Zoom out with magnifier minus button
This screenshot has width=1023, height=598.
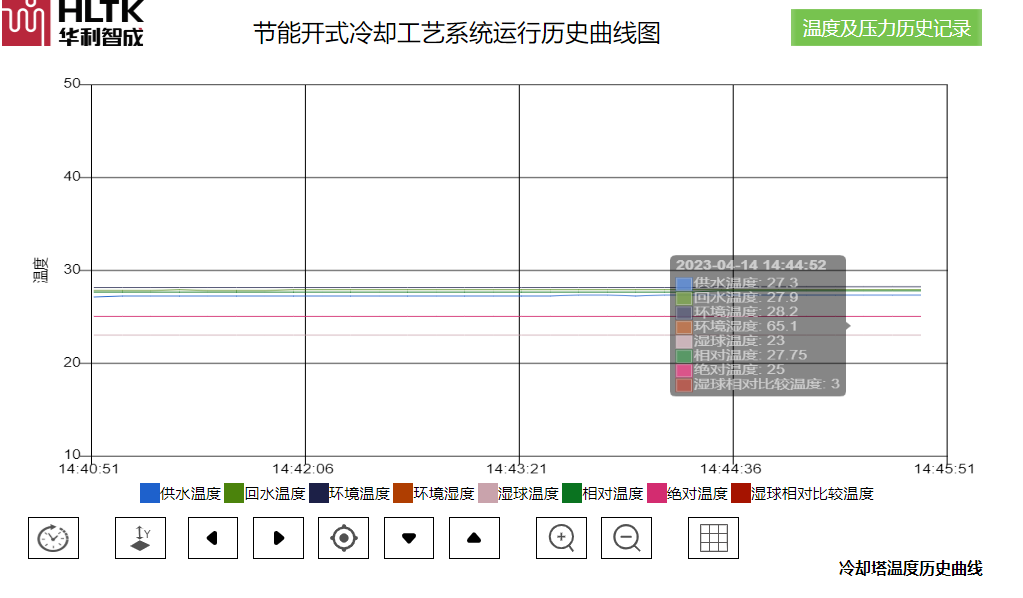click(x=626, y=538)
